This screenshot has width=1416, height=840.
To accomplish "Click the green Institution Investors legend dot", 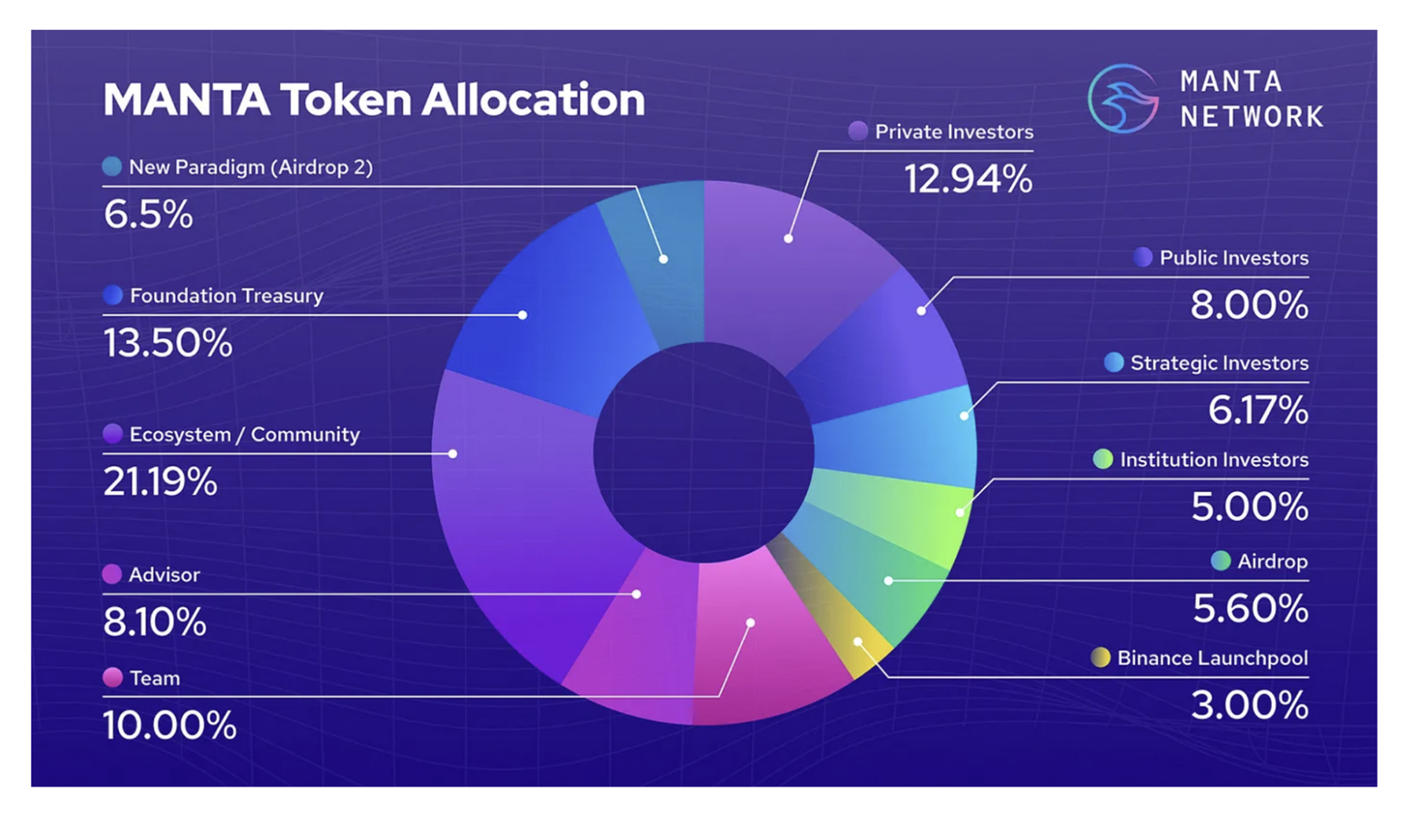I will pyautogui.click(x=1103, y=459).
